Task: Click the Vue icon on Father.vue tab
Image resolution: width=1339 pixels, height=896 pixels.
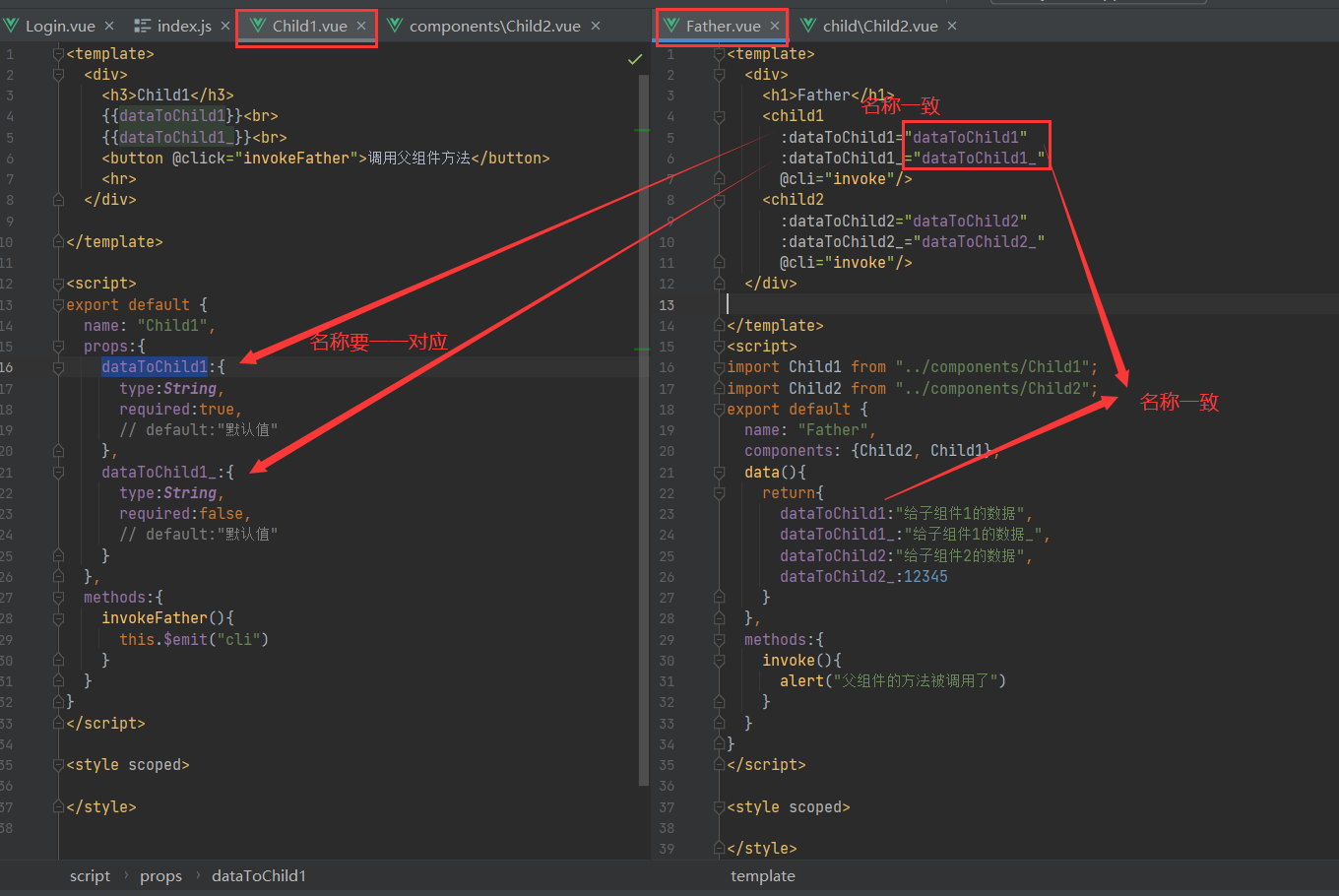Action: coord(671,27)
